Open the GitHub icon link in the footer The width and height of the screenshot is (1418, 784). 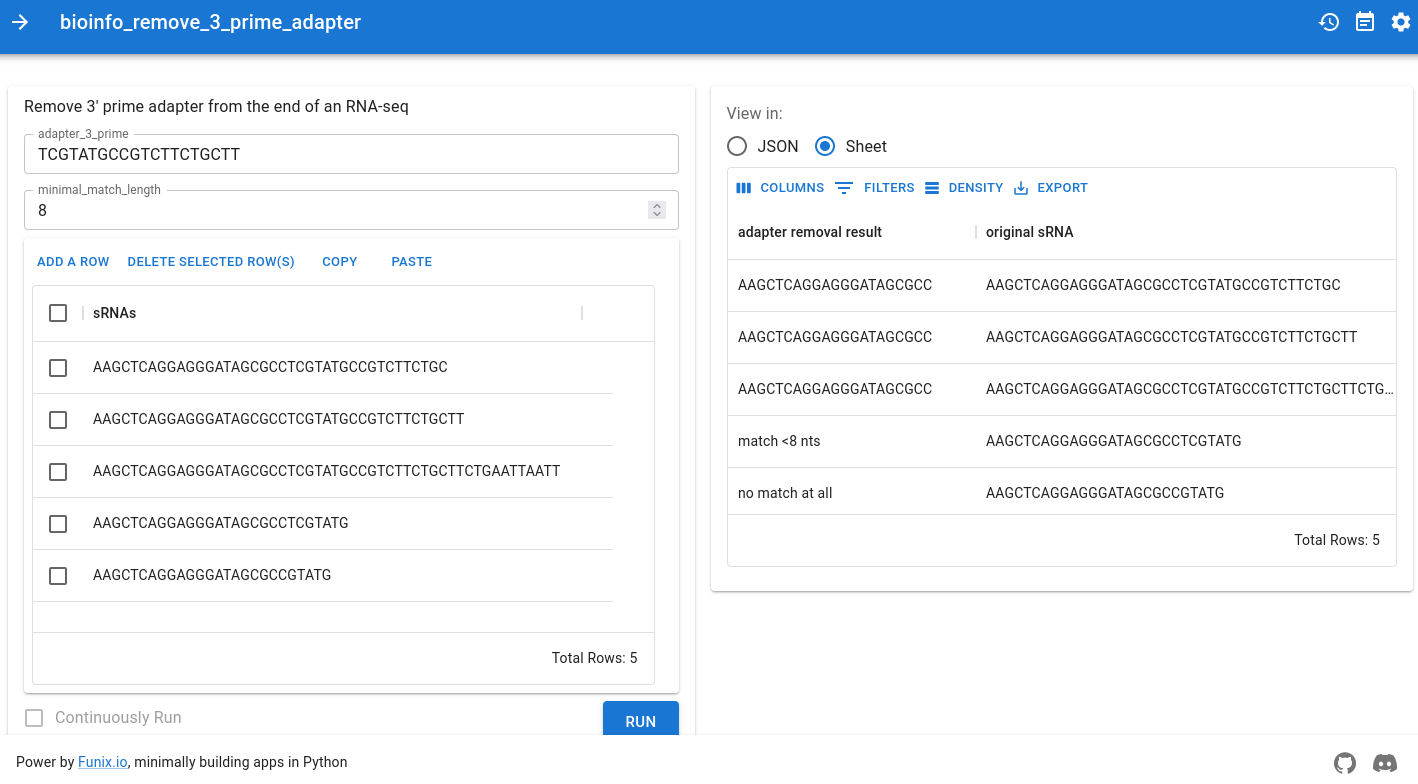[x=1345, y=763]
